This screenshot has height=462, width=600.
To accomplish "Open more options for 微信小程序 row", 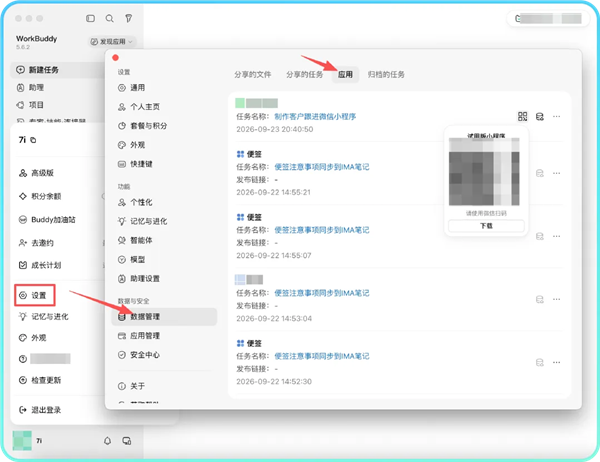I will (557, 116).
